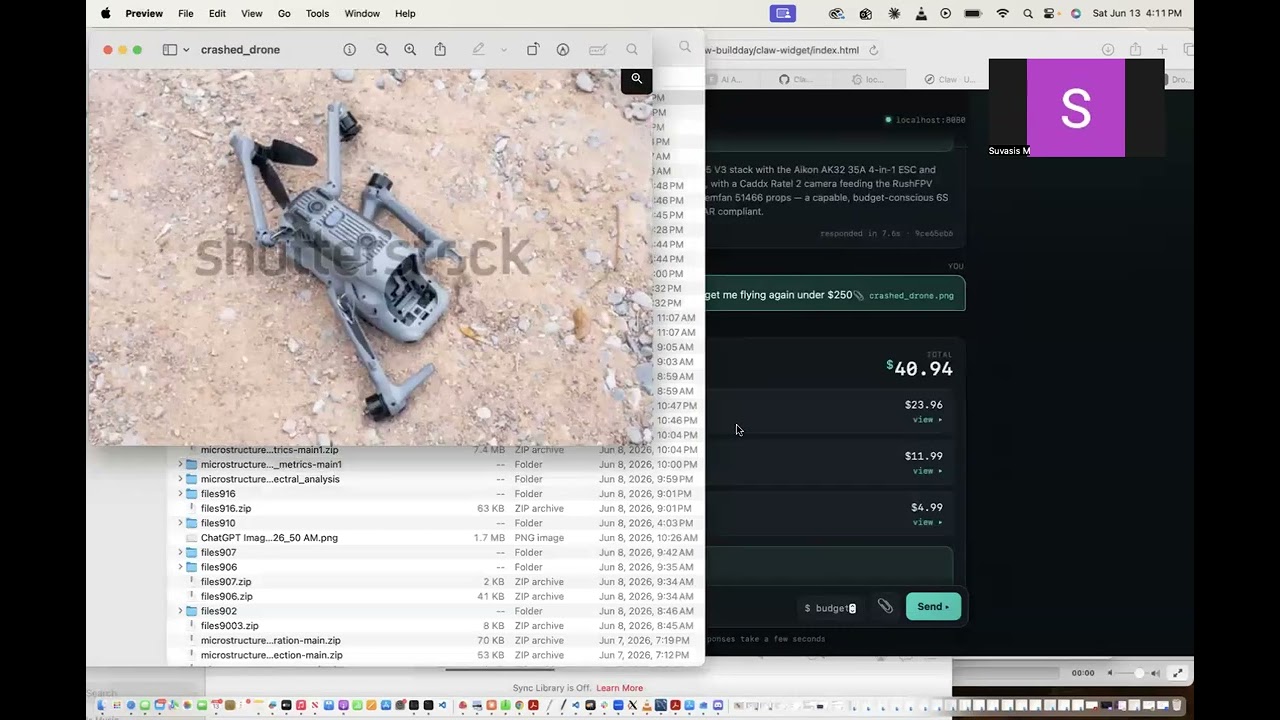The width and height of the screenshot is (1280, 720).
Task: Open the Preview toolbar search icon
Action: coord(632,50)
